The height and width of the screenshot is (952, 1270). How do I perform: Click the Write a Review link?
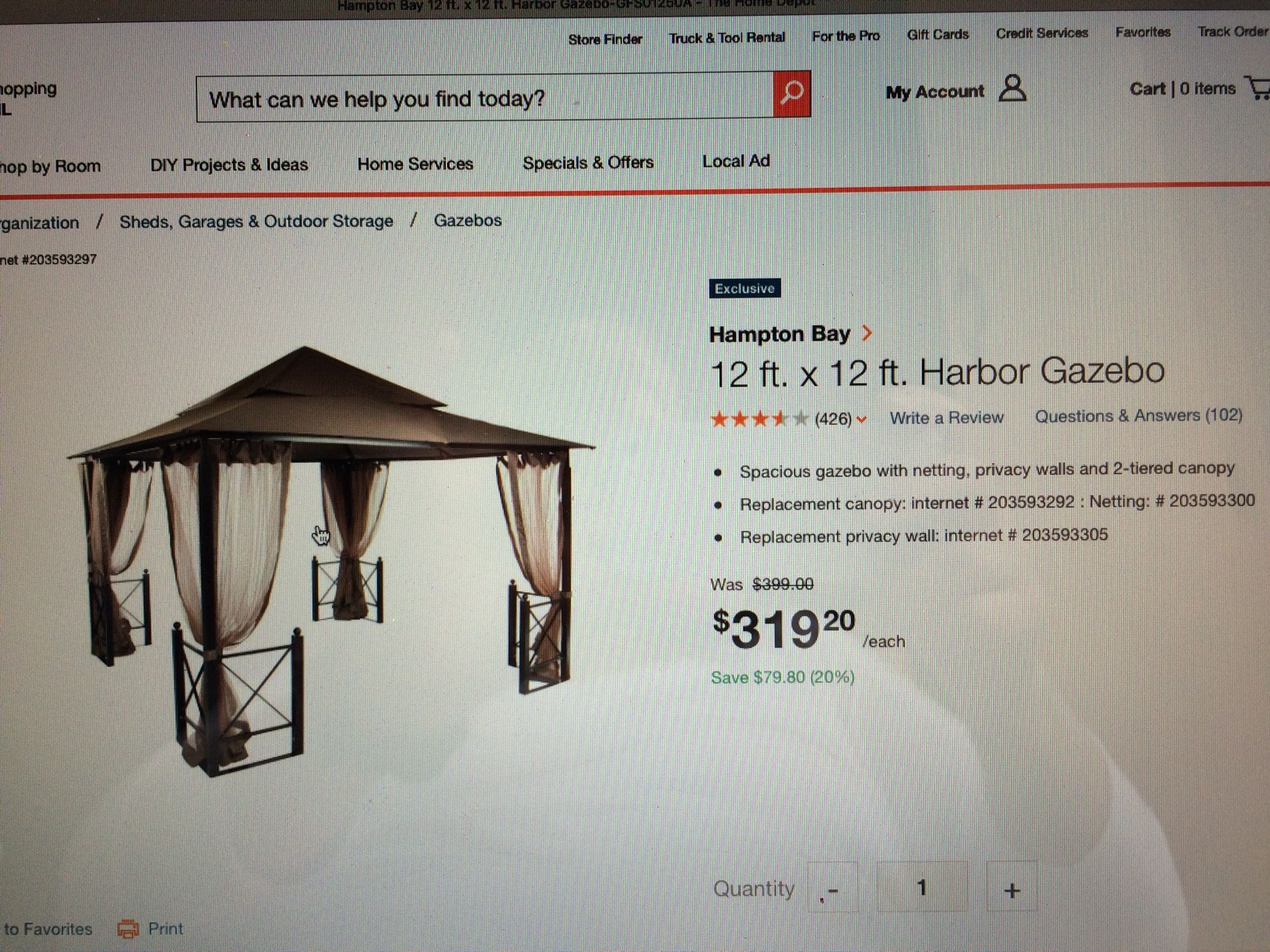946,418
